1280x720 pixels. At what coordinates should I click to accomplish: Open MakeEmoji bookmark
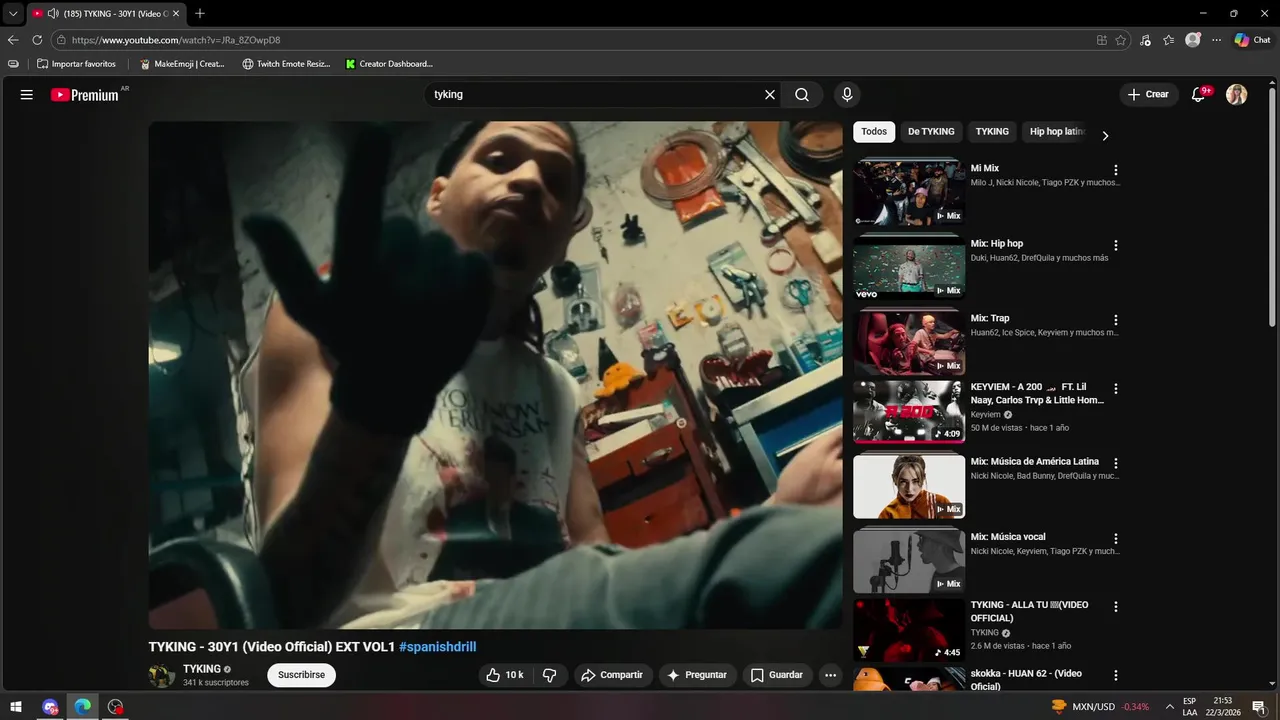click(181, 64)
